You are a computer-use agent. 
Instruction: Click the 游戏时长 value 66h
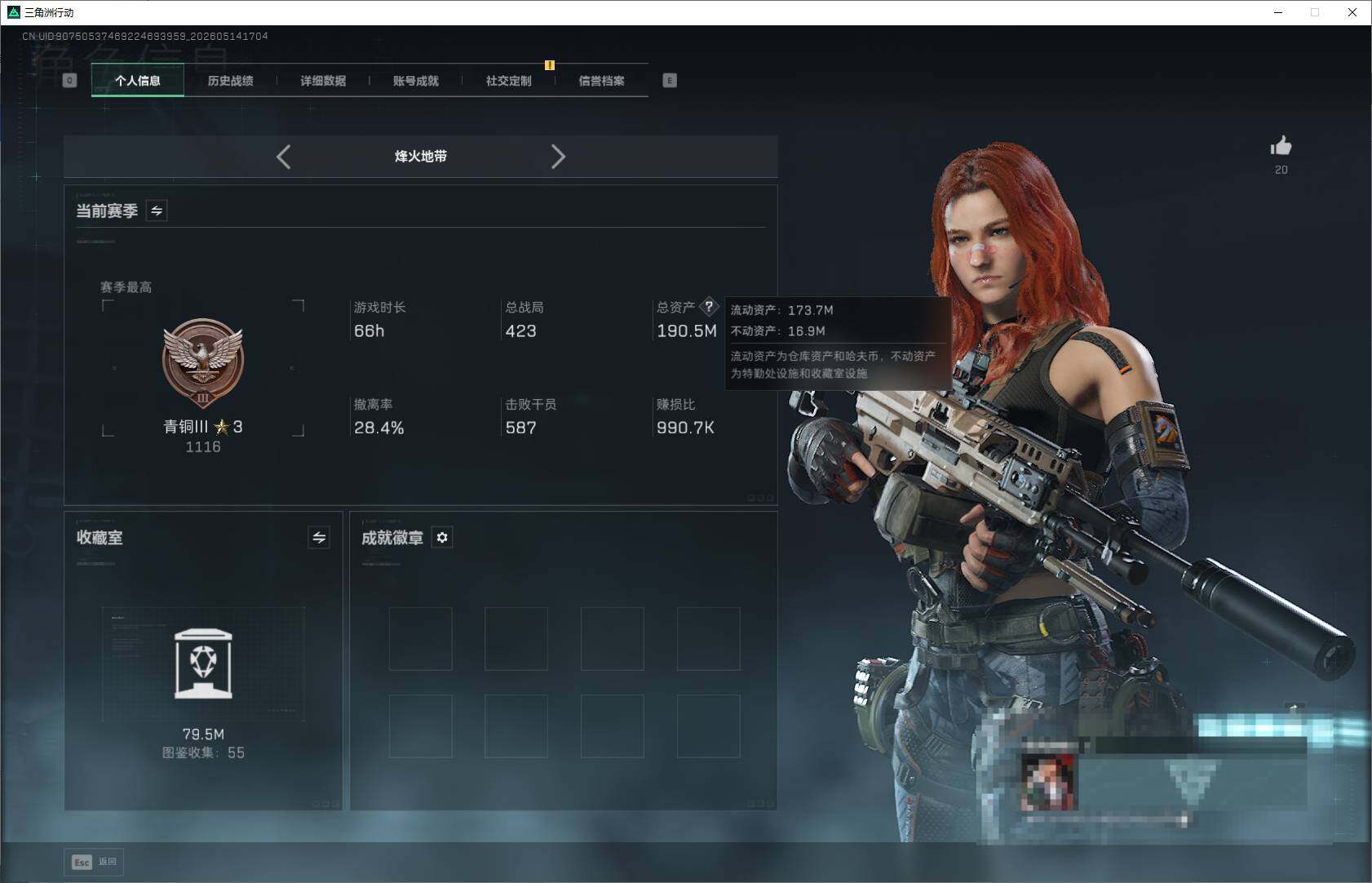point(369,331)
